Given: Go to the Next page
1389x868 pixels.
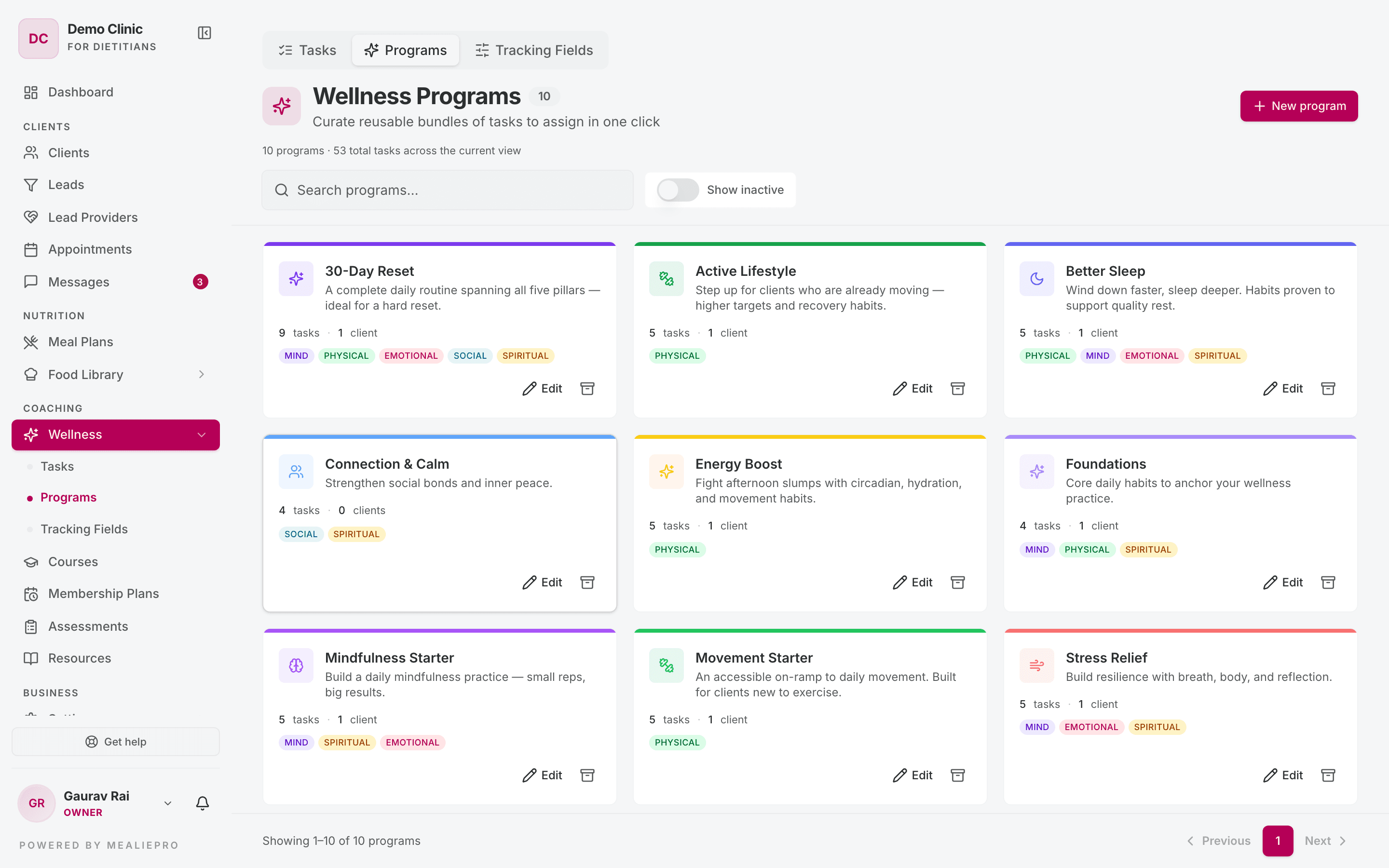Looking at the screenshot, I should (x=1325, y=841).
